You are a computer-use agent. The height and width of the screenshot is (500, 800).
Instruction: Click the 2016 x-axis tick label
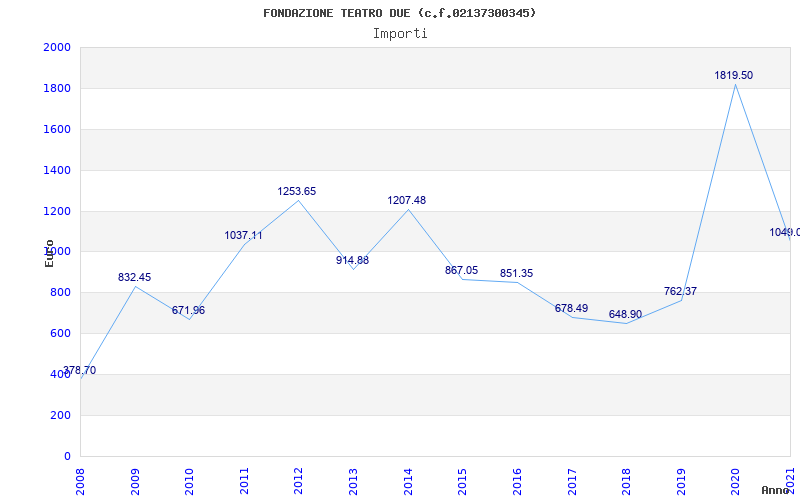click(517, 483)
